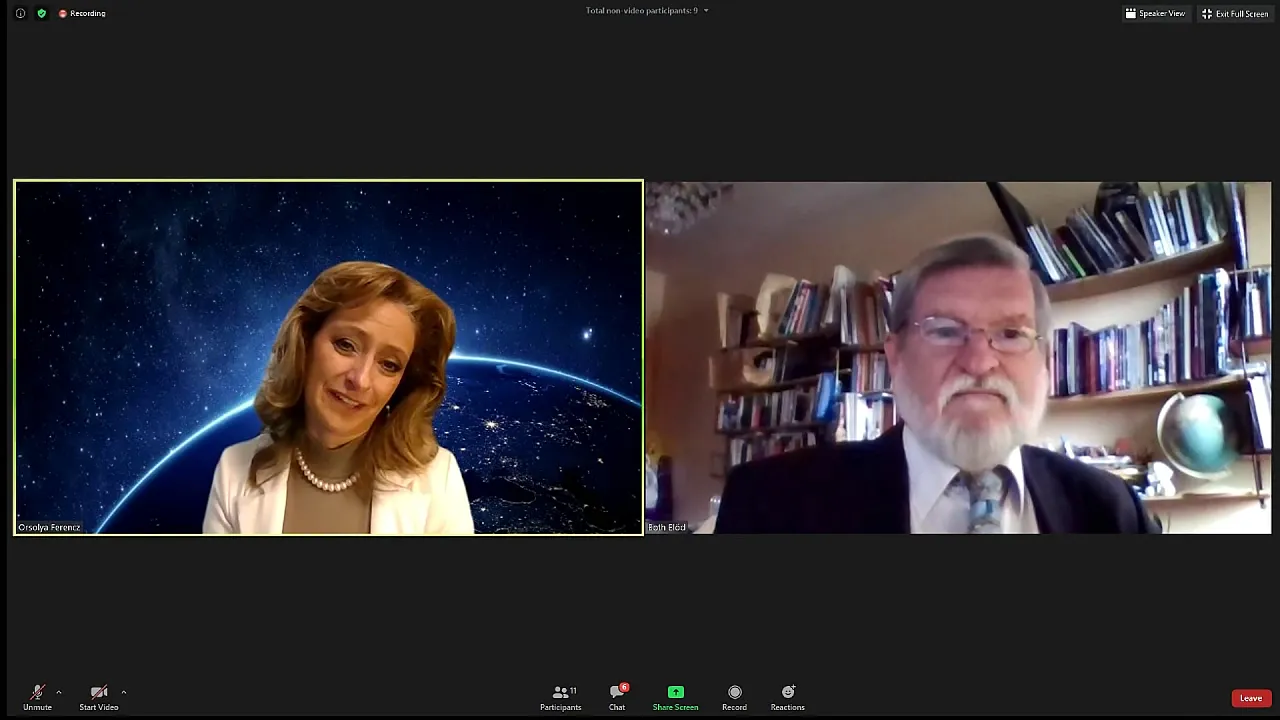Click the red Leave button

pos(1251,698)
